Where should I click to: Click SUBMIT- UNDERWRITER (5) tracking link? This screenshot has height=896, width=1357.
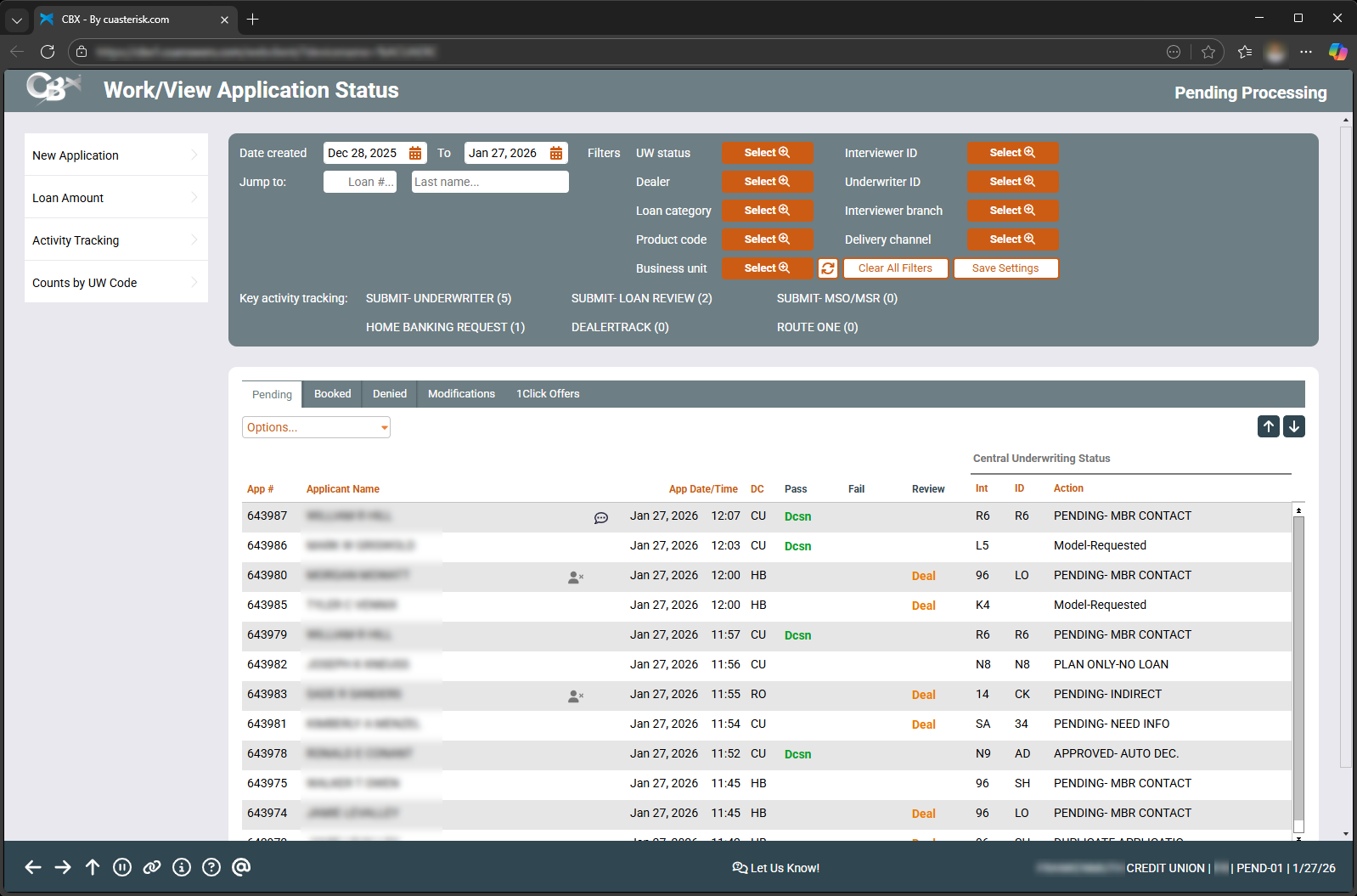tap(438, 298)
